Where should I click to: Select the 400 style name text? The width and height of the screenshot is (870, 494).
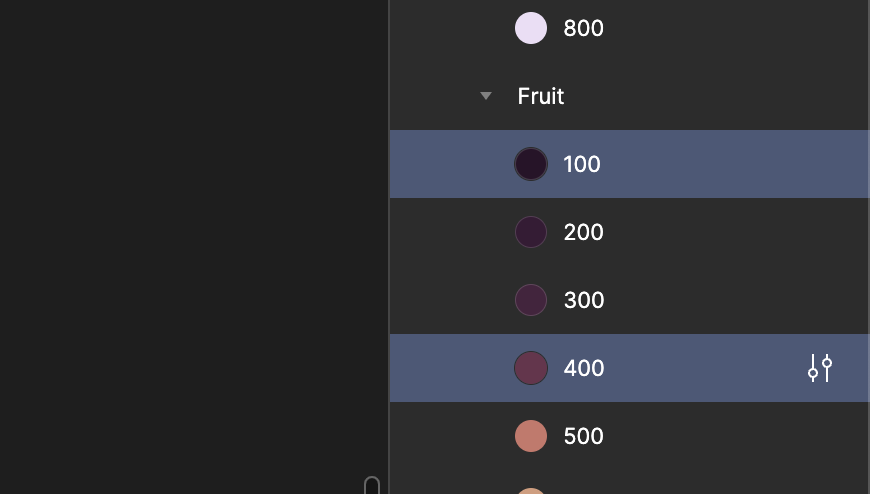coord(584,368)
